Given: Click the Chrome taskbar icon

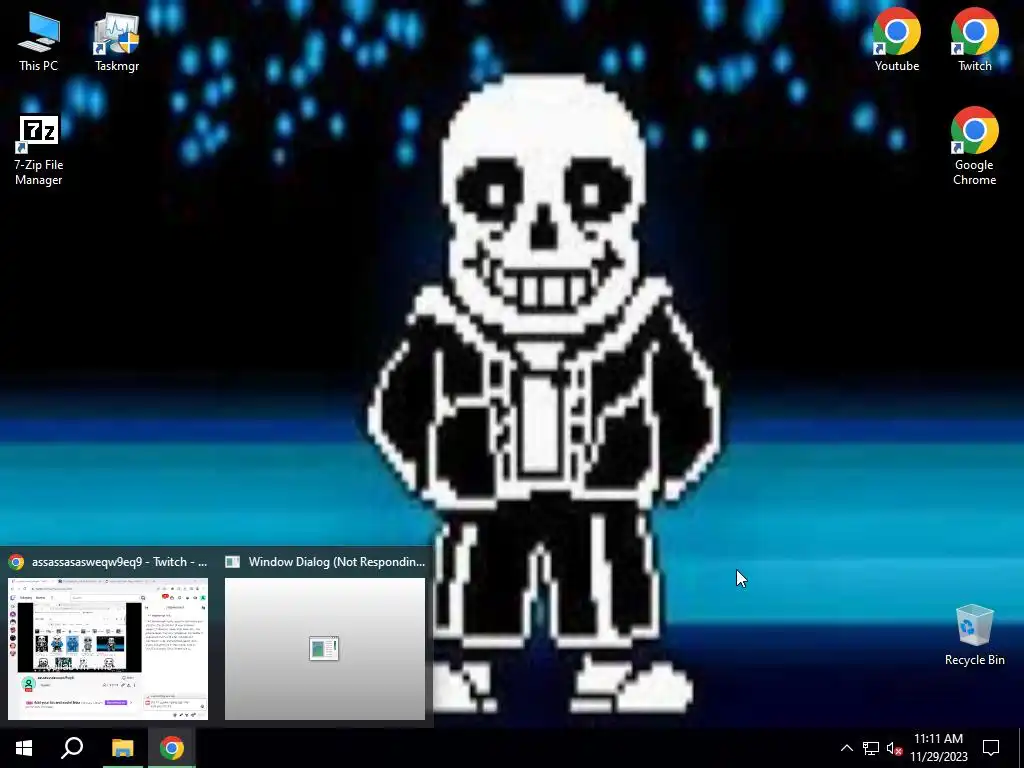Looking at the screenshot, I should 172,748.
